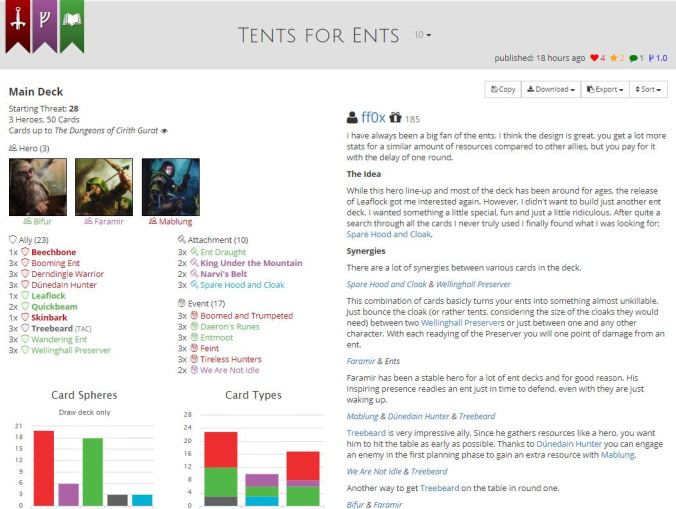Open the Boomed and Trumpeted card link
Screen dimensions: 676x509
point(247,315)
